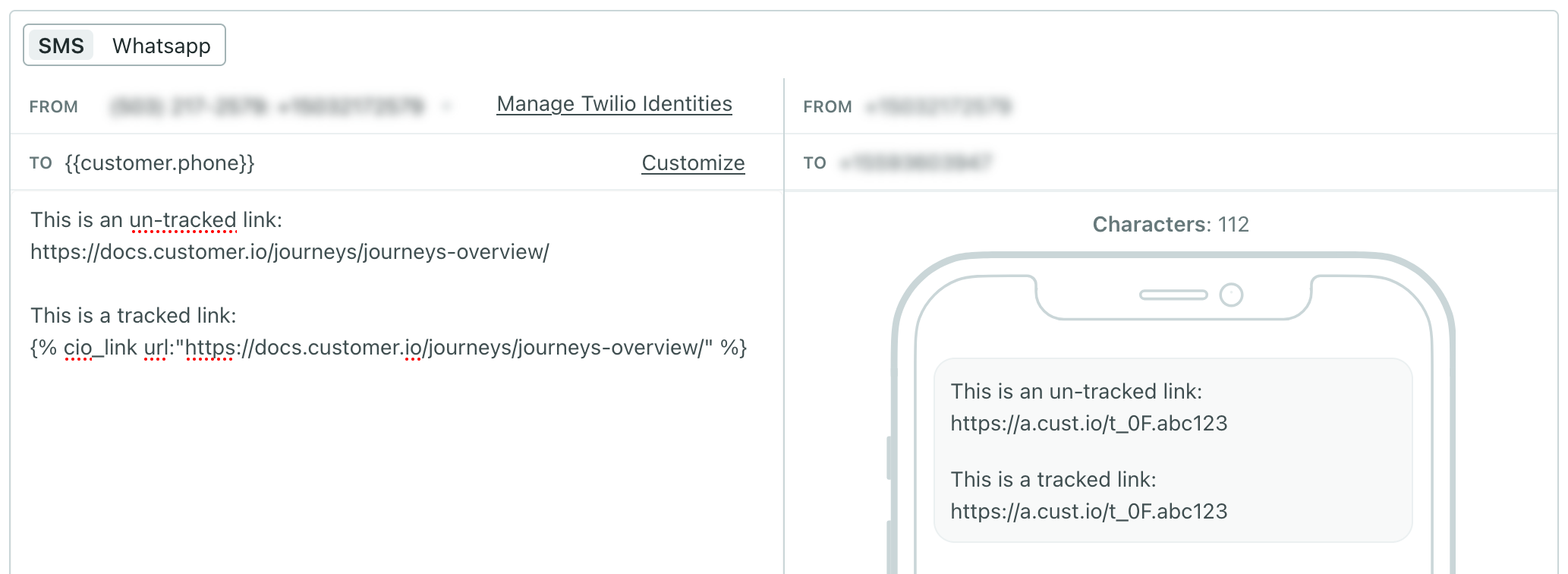The width and height of the screenshot is (1568, 574).
Task: Click the misspelled word "un-tracked" in editor
Action: tap(183, 220)
